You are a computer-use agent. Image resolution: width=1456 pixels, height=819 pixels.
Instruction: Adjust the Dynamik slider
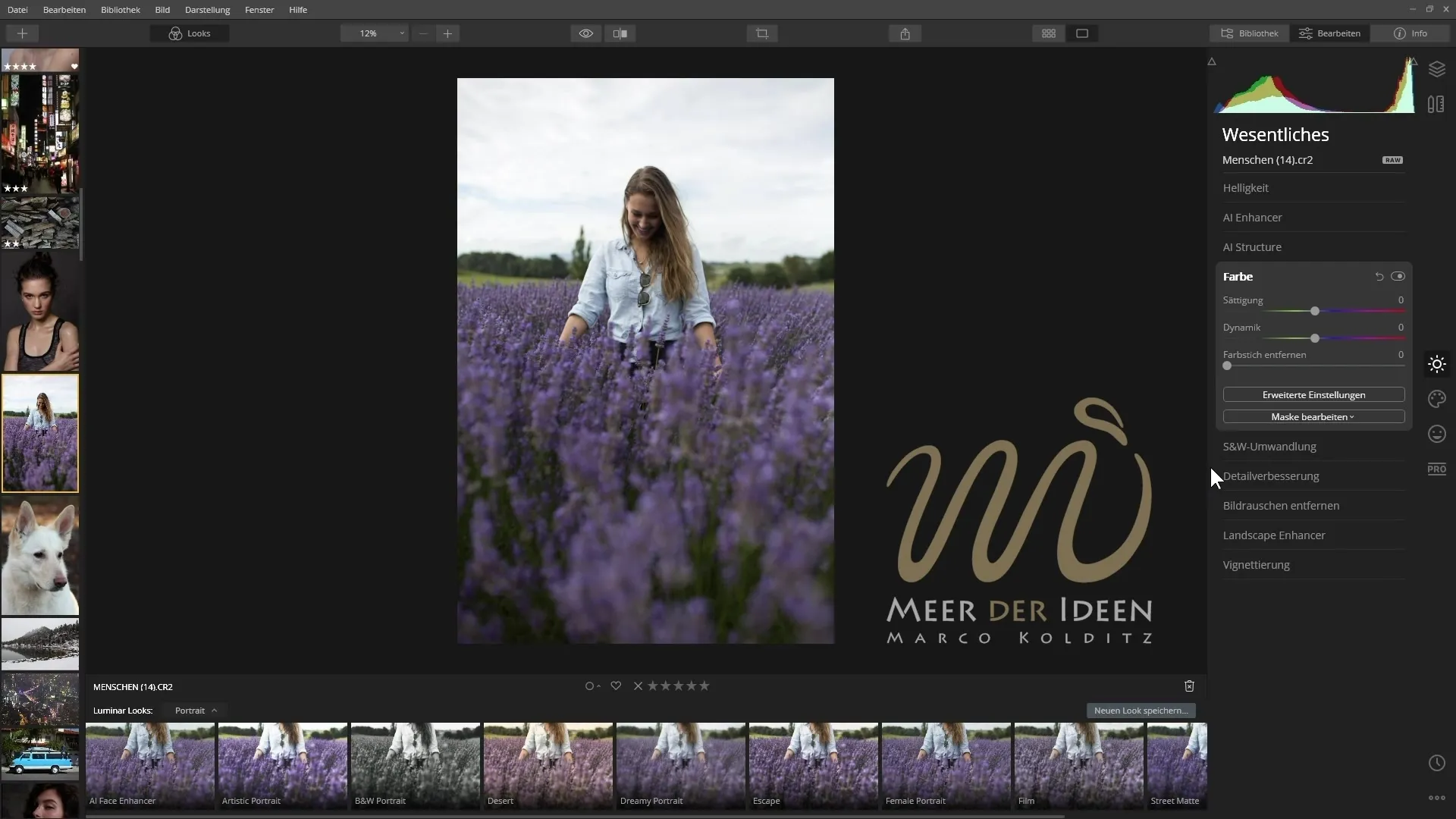[x=1314, y=338]
